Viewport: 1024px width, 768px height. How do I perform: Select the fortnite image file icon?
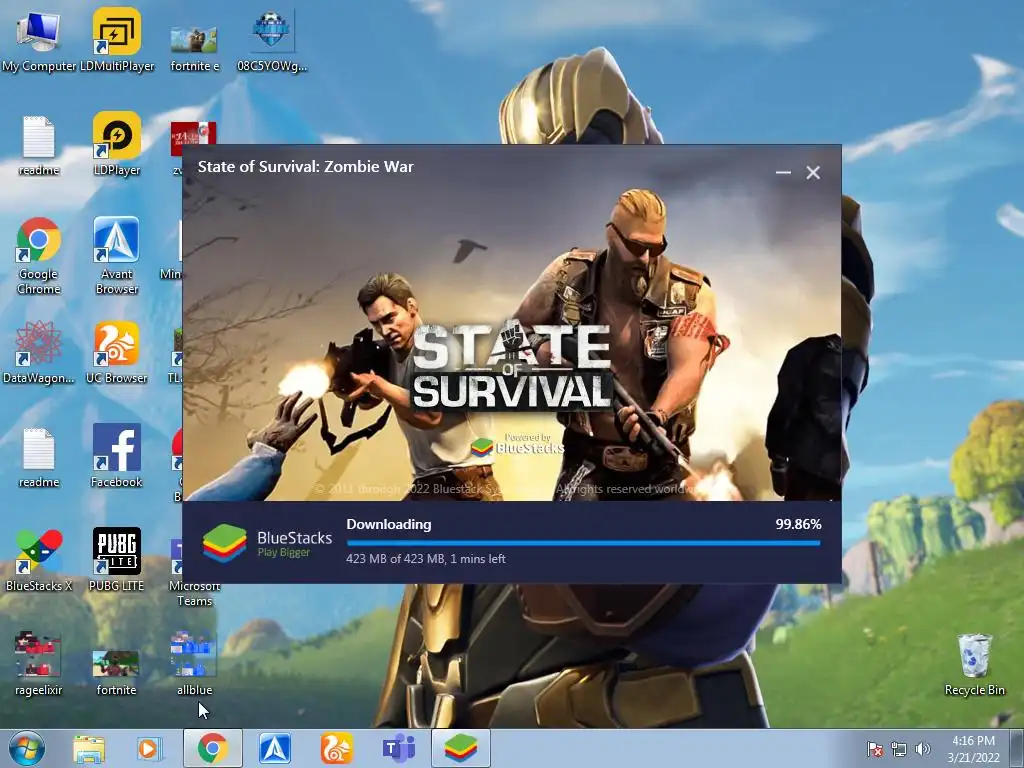[117, 673]
